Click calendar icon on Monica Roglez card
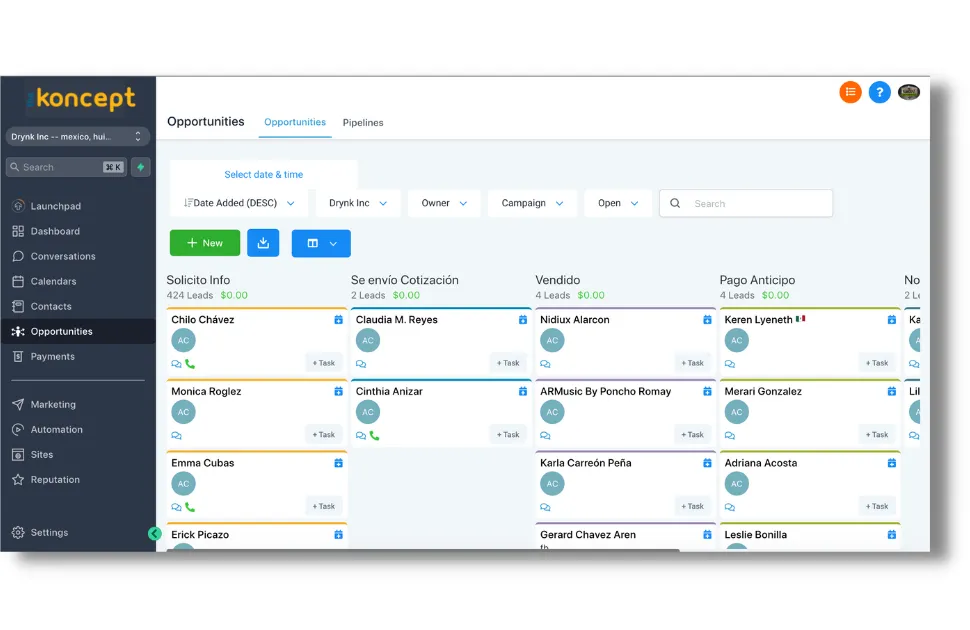The height and width of the screenshot is (630, 970). pyautogui.click(x=338, y=392)
